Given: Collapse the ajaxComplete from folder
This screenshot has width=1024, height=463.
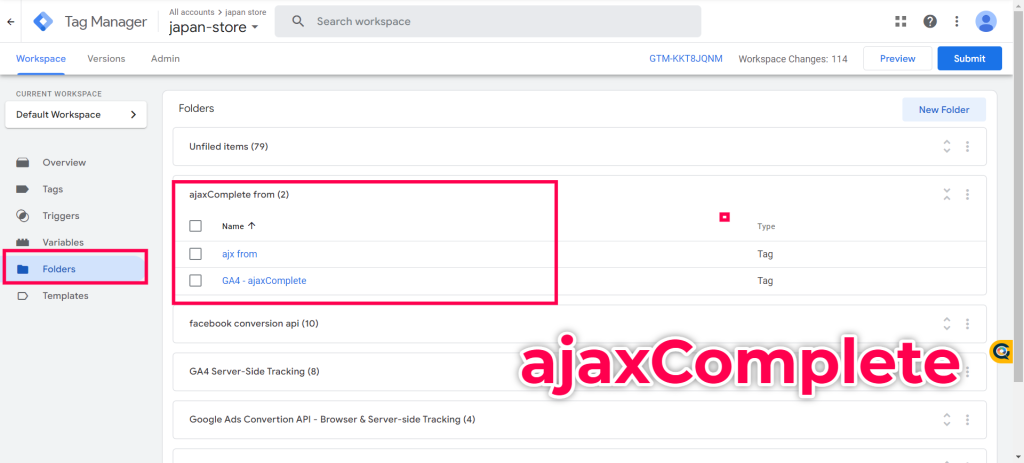Looking at the screenshot, I should coord(947,195).
